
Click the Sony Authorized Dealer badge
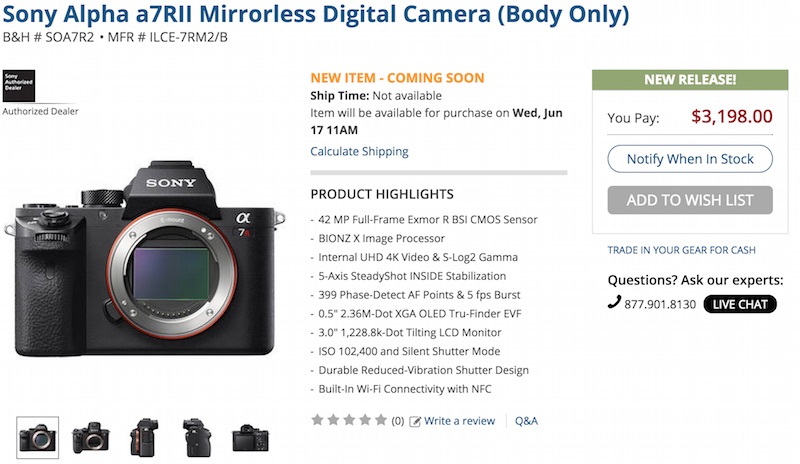20,86
